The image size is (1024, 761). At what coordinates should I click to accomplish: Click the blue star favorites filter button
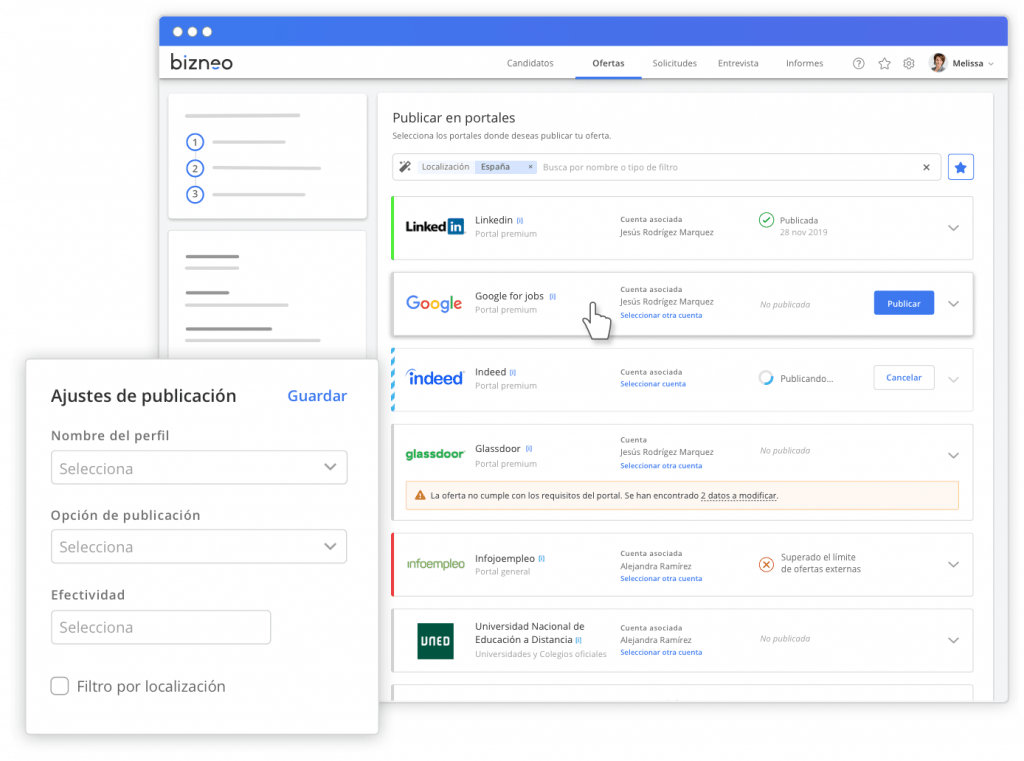(x=960, y=167)
